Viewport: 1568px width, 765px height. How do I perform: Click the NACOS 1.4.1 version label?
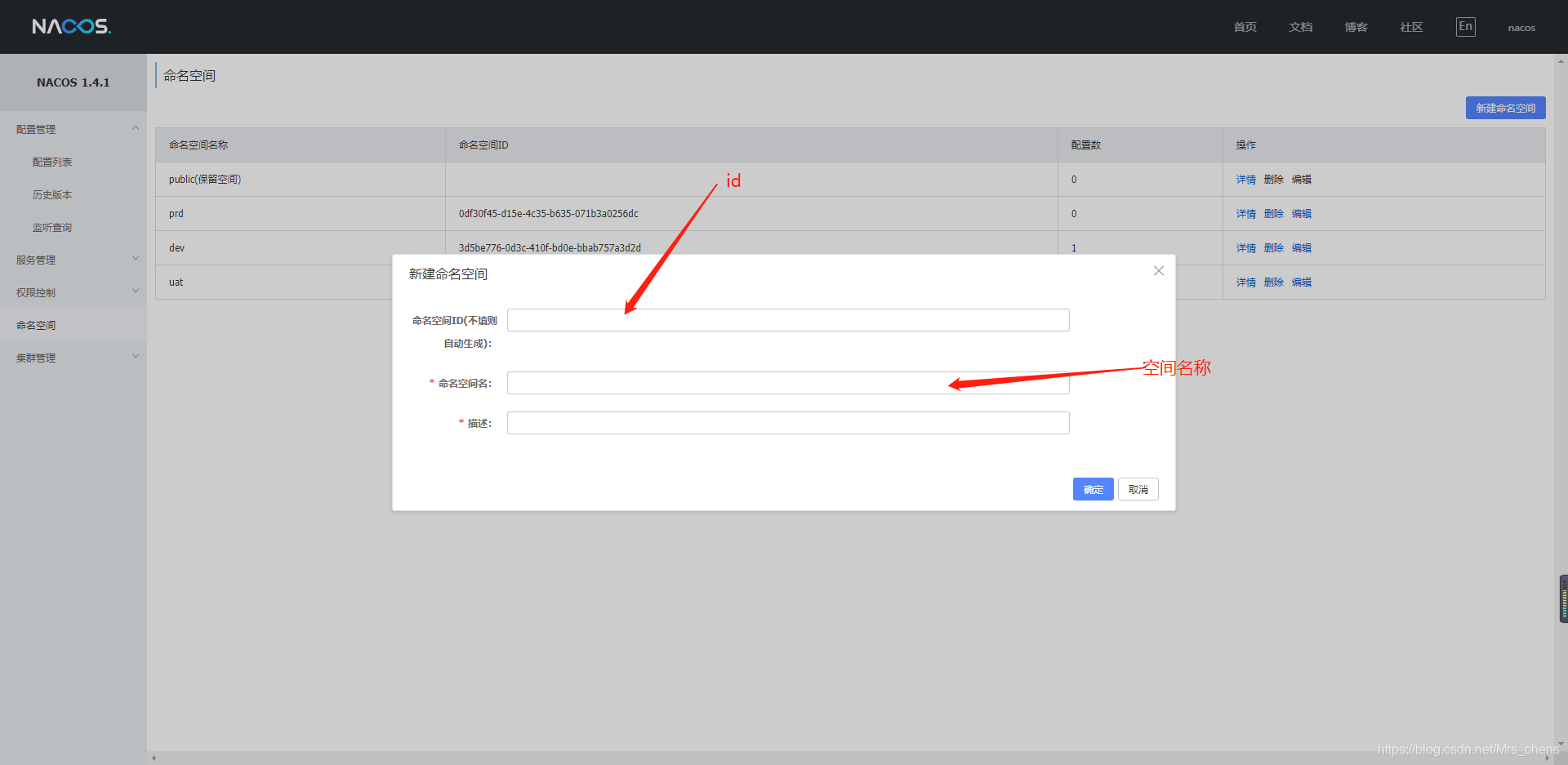point(73,82)
